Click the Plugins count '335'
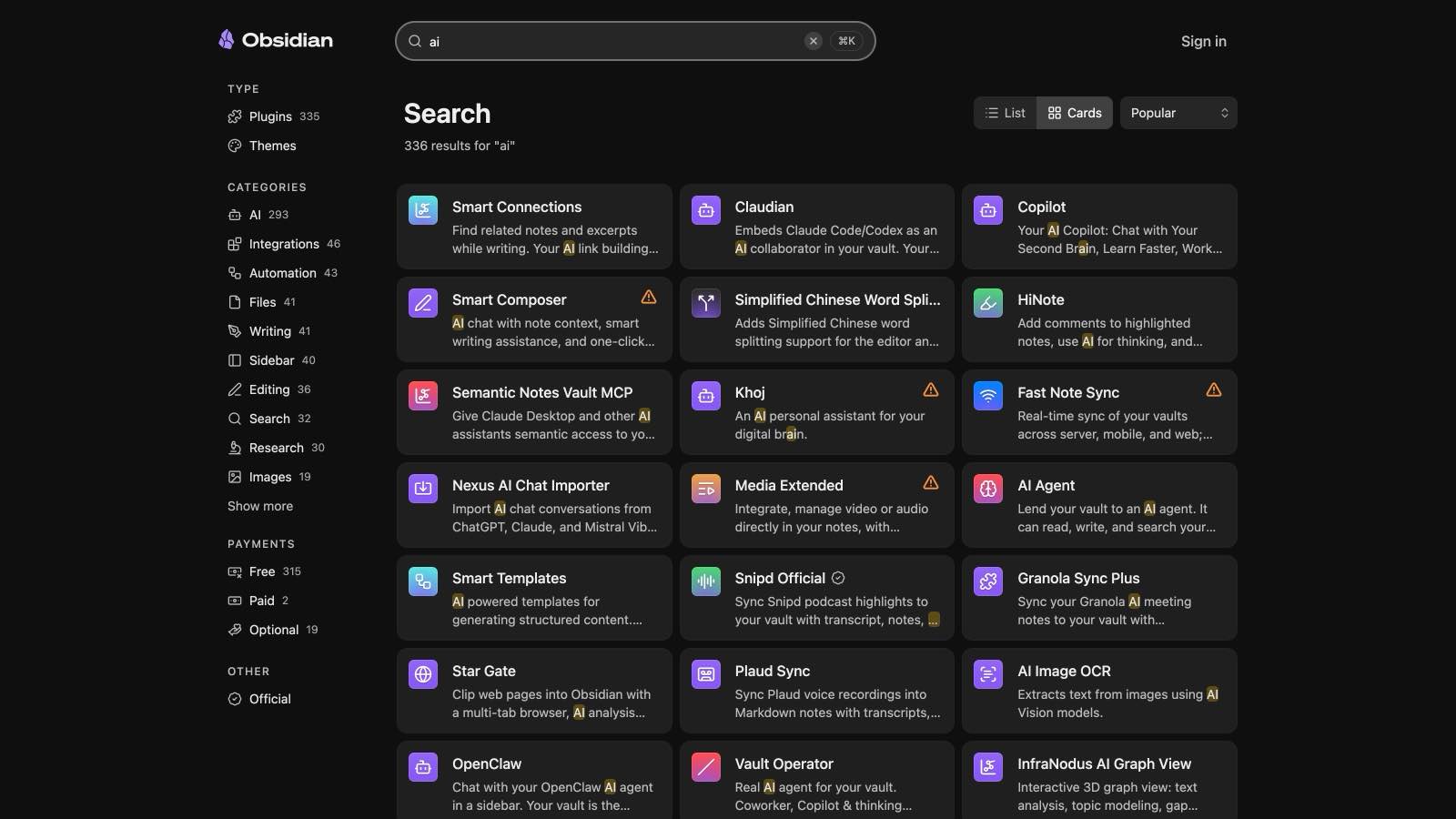The image size is (1456, 819). [x=309, y=116]
